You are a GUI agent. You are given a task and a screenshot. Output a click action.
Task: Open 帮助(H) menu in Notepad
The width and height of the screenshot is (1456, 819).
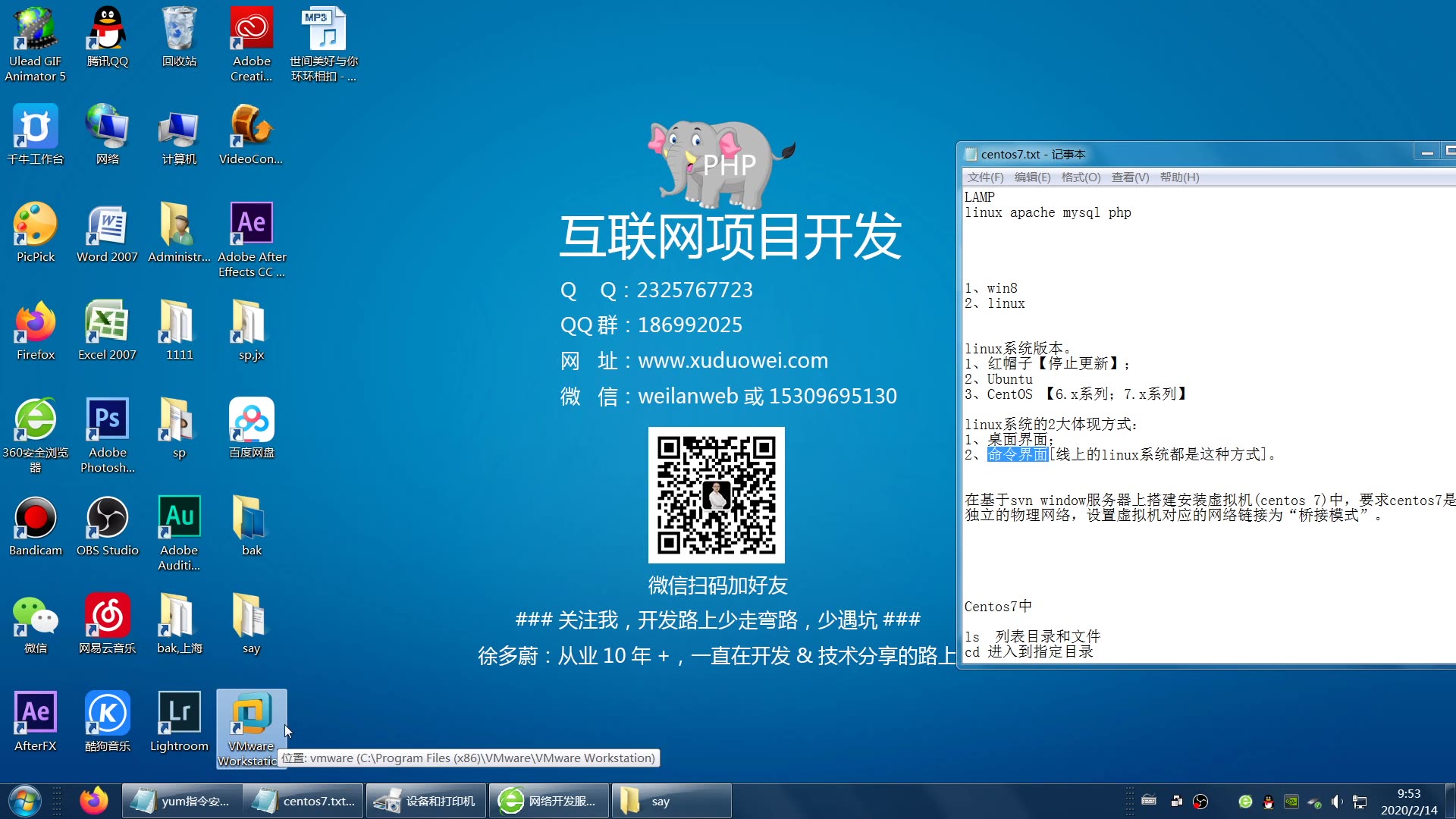pos(1179,177)
